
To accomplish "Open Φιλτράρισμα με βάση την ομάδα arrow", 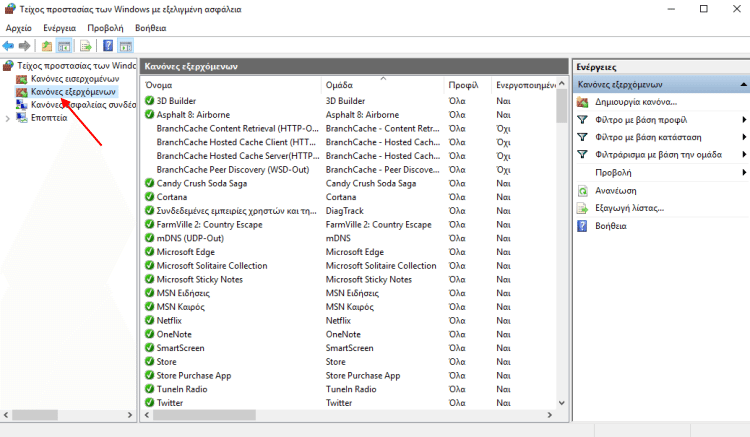I will (x=744, y=154).
